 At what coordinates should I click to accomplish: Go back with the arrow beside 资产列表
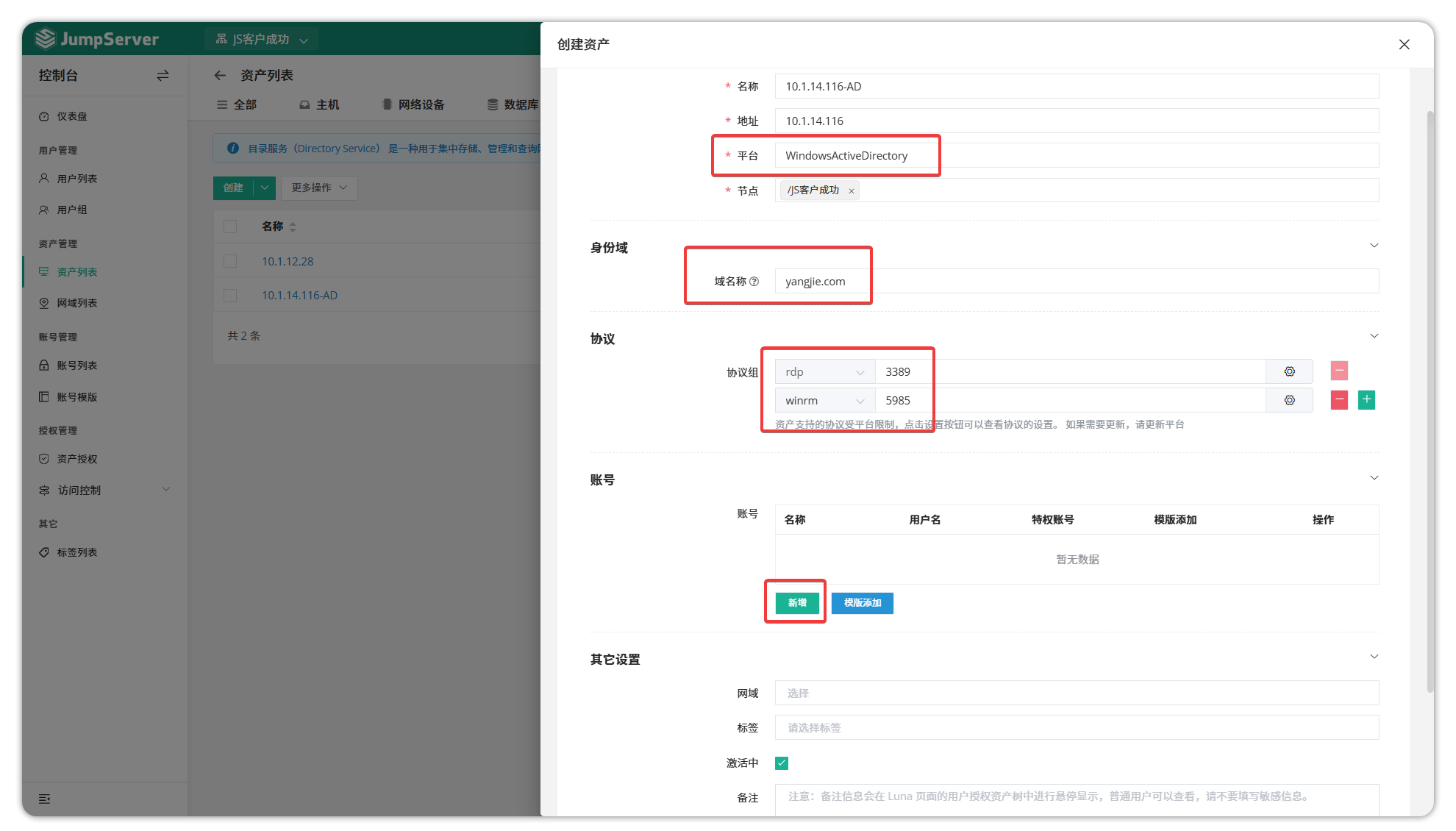point(220,76)
